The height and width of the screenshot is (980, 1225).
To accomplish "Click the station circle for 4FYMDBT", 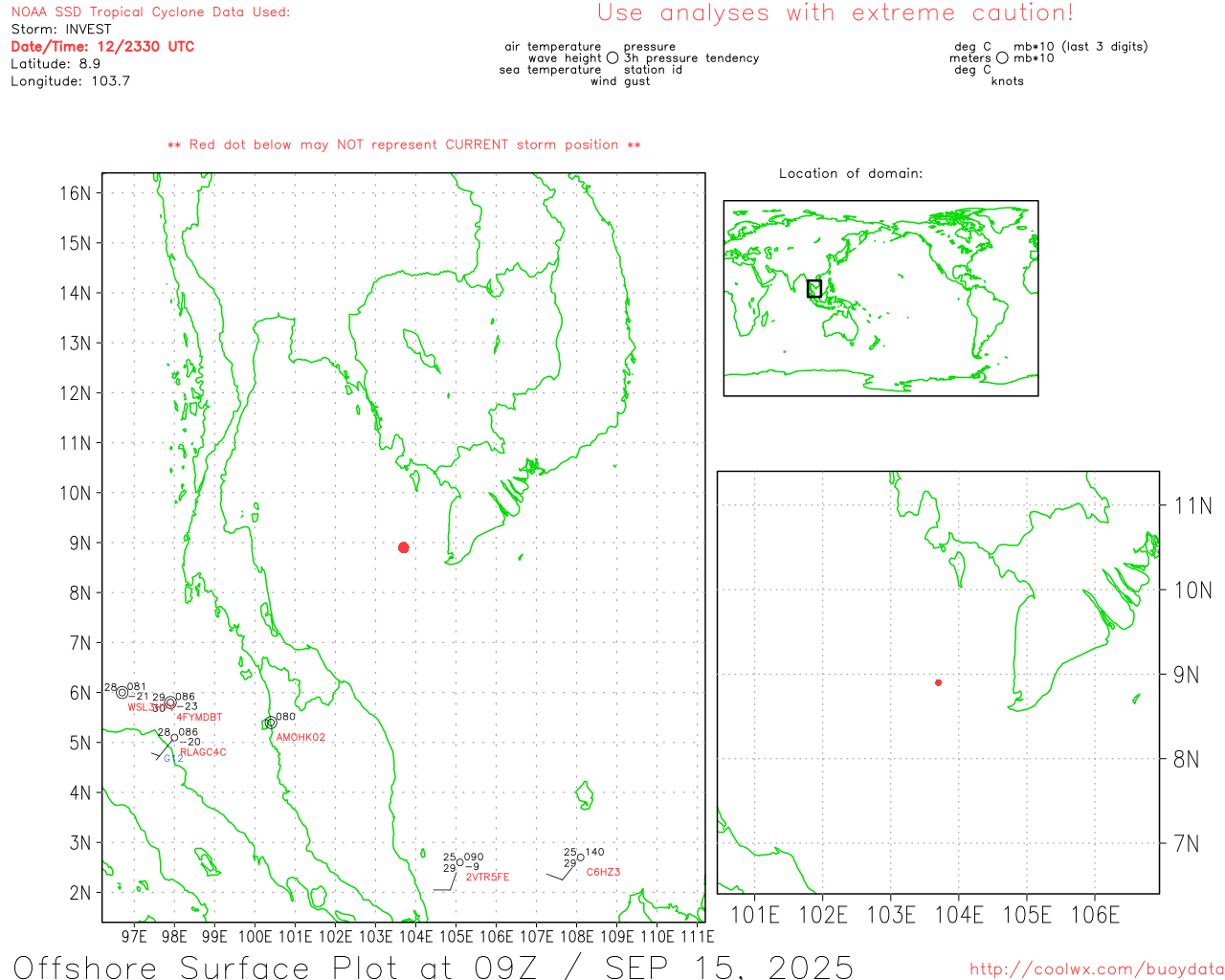I will click(x=170, y=702).
